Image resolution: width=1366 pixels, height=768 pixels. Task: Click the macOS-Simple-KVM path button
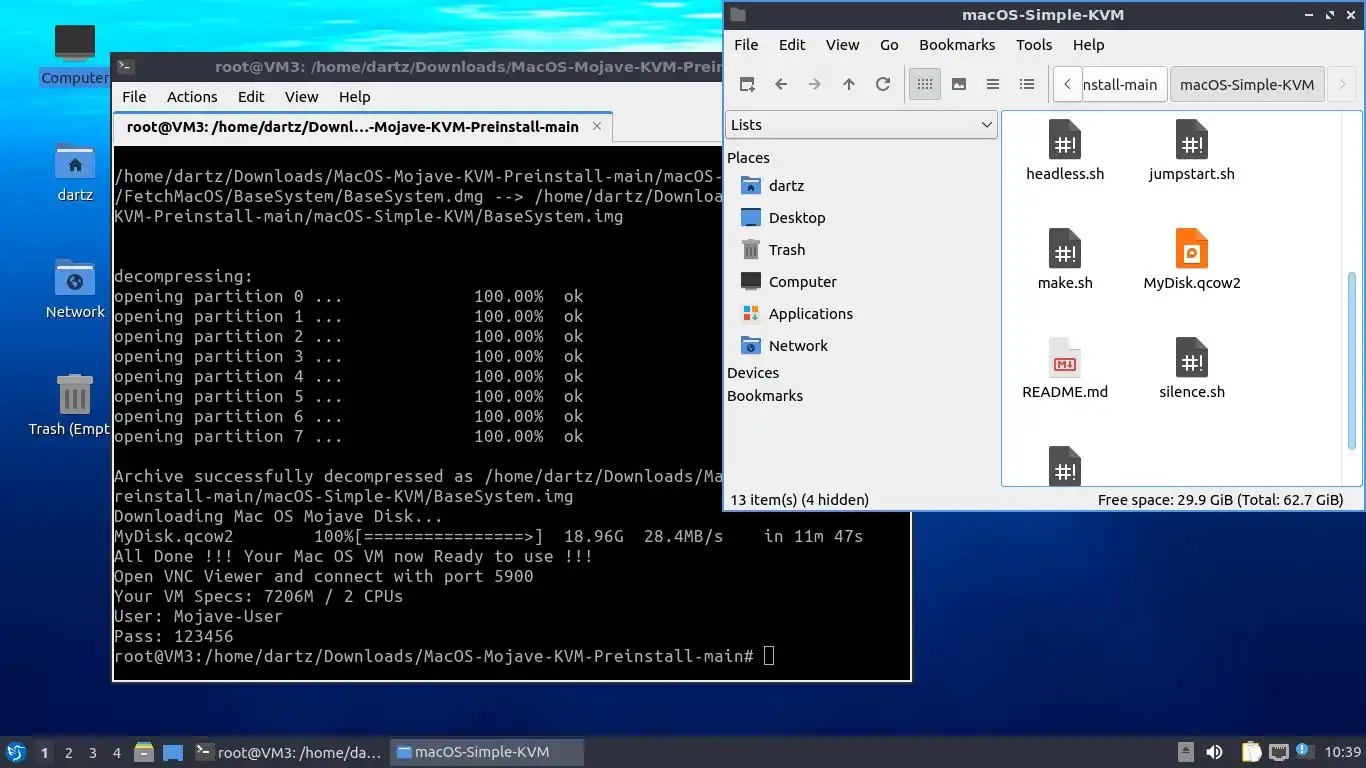coord(1247,84)
